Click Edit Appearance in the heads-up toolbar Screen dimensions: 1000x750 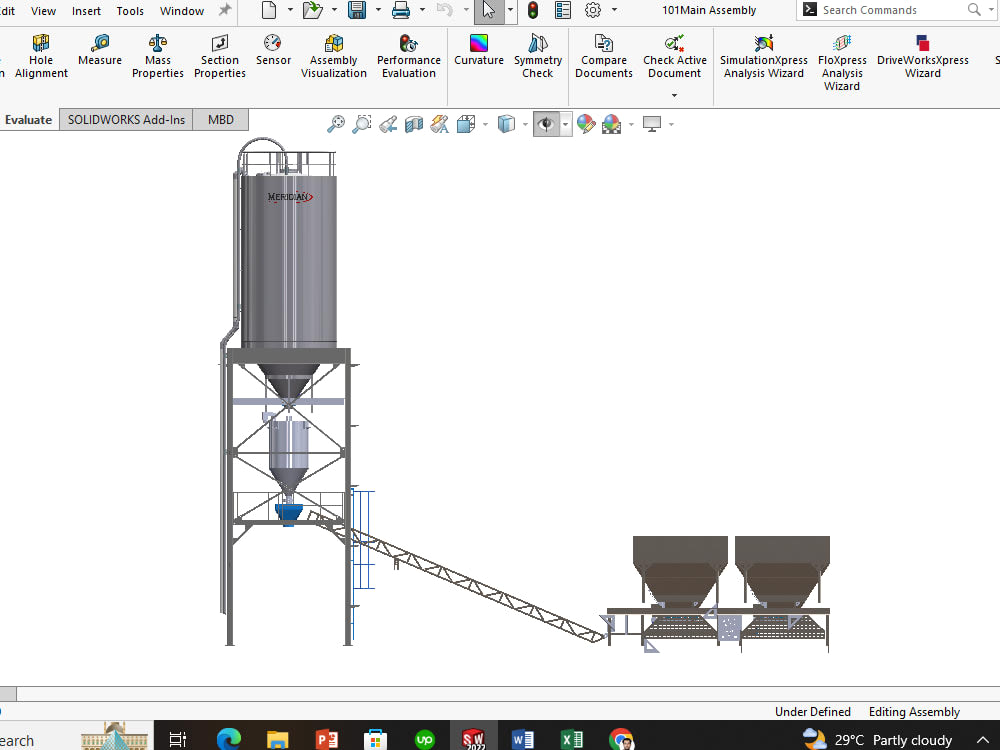click(586, 124)
